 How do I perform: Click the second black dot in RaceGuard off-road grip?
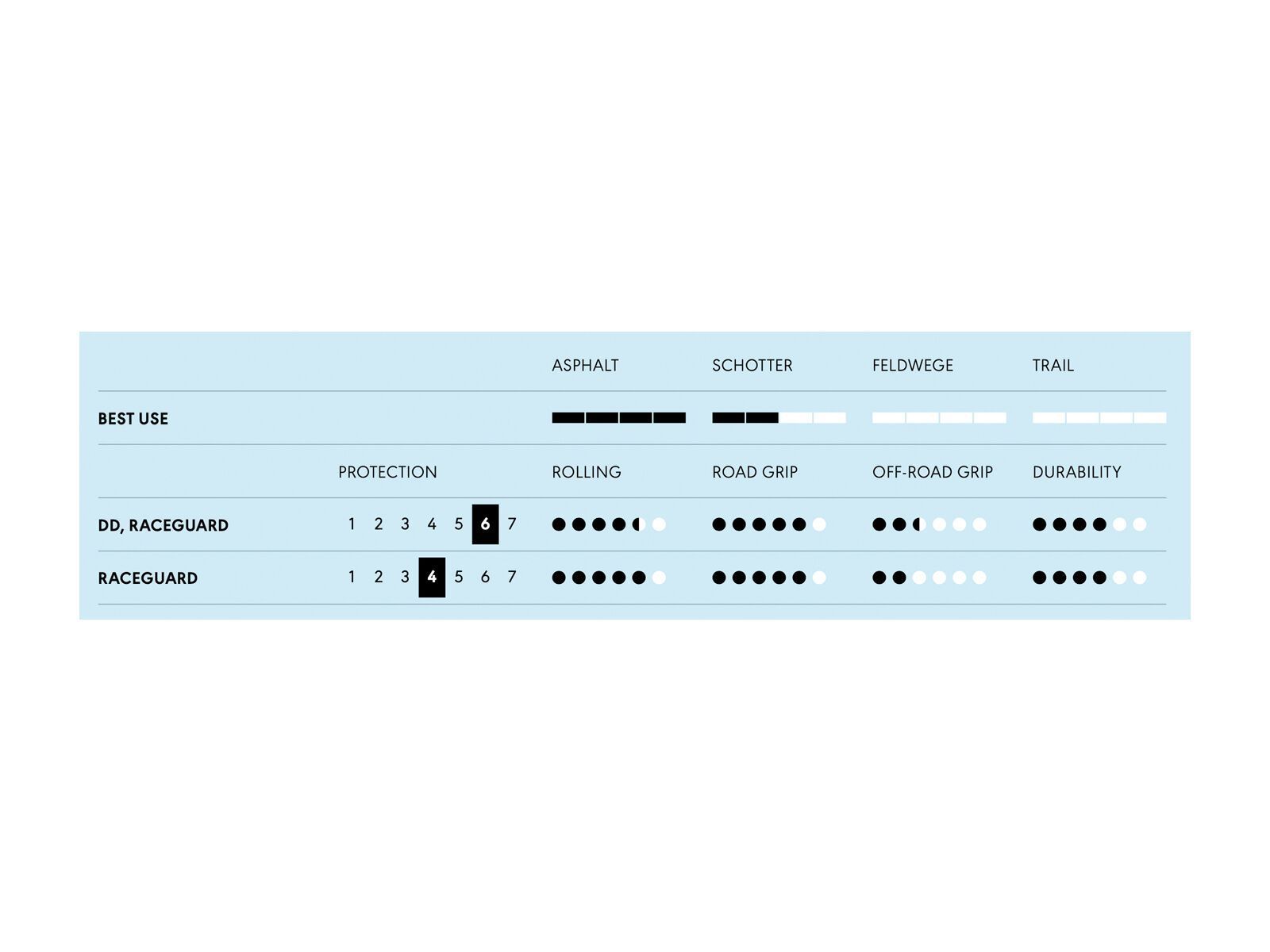point(899,578)
